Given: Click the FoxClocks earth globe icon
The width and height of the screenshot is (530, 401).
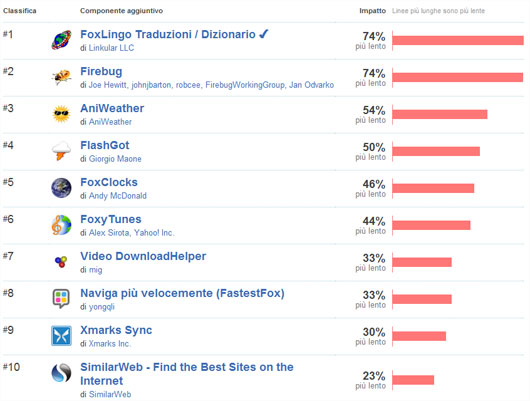Looking at the screenshot, I should pos(62,188).
